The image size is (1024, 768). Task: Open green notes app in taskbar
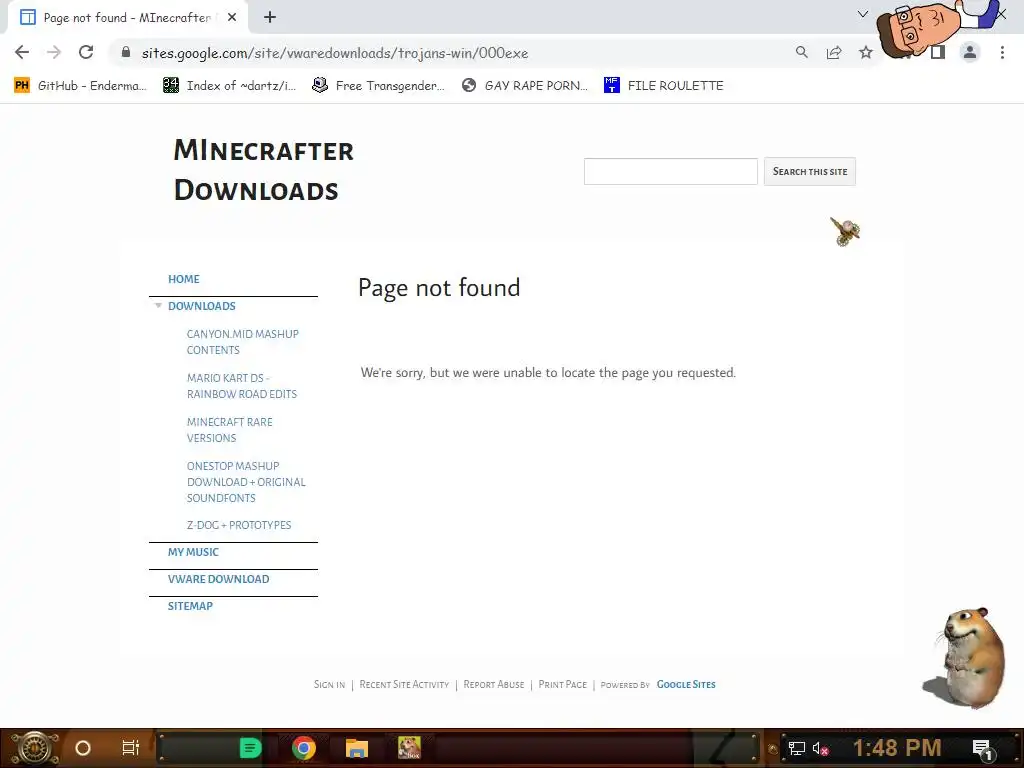click(x=250, y=748)
